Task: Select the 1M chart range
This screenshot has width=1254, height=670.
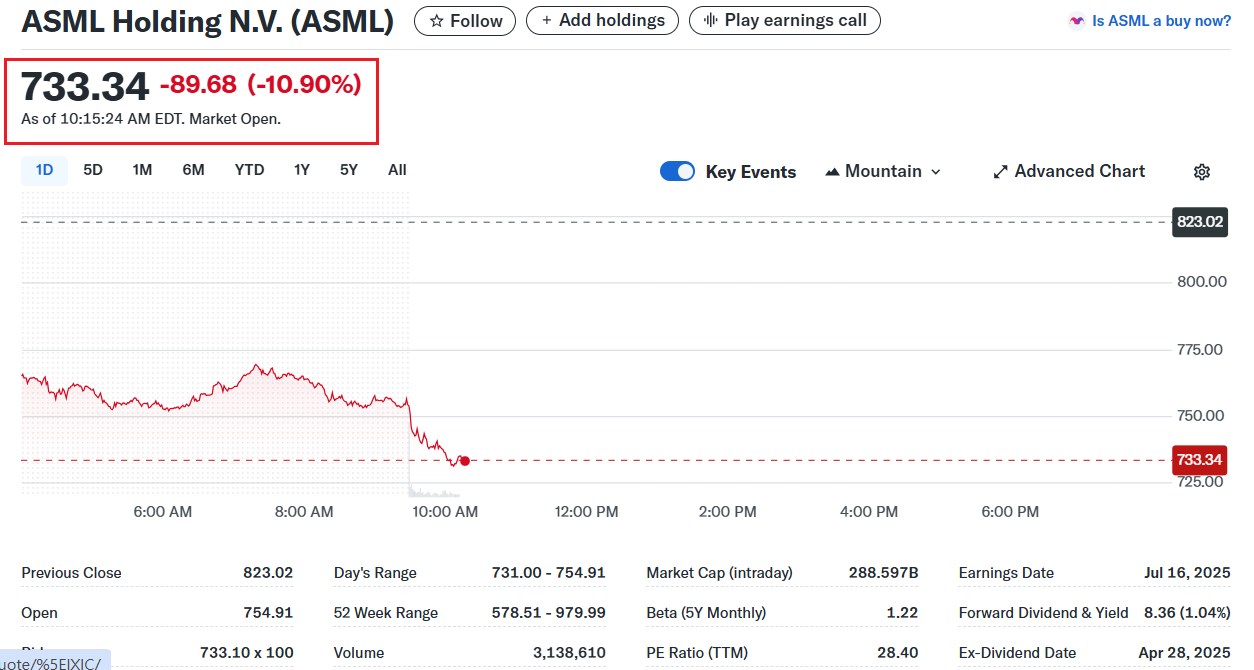Action: [142, 170]
